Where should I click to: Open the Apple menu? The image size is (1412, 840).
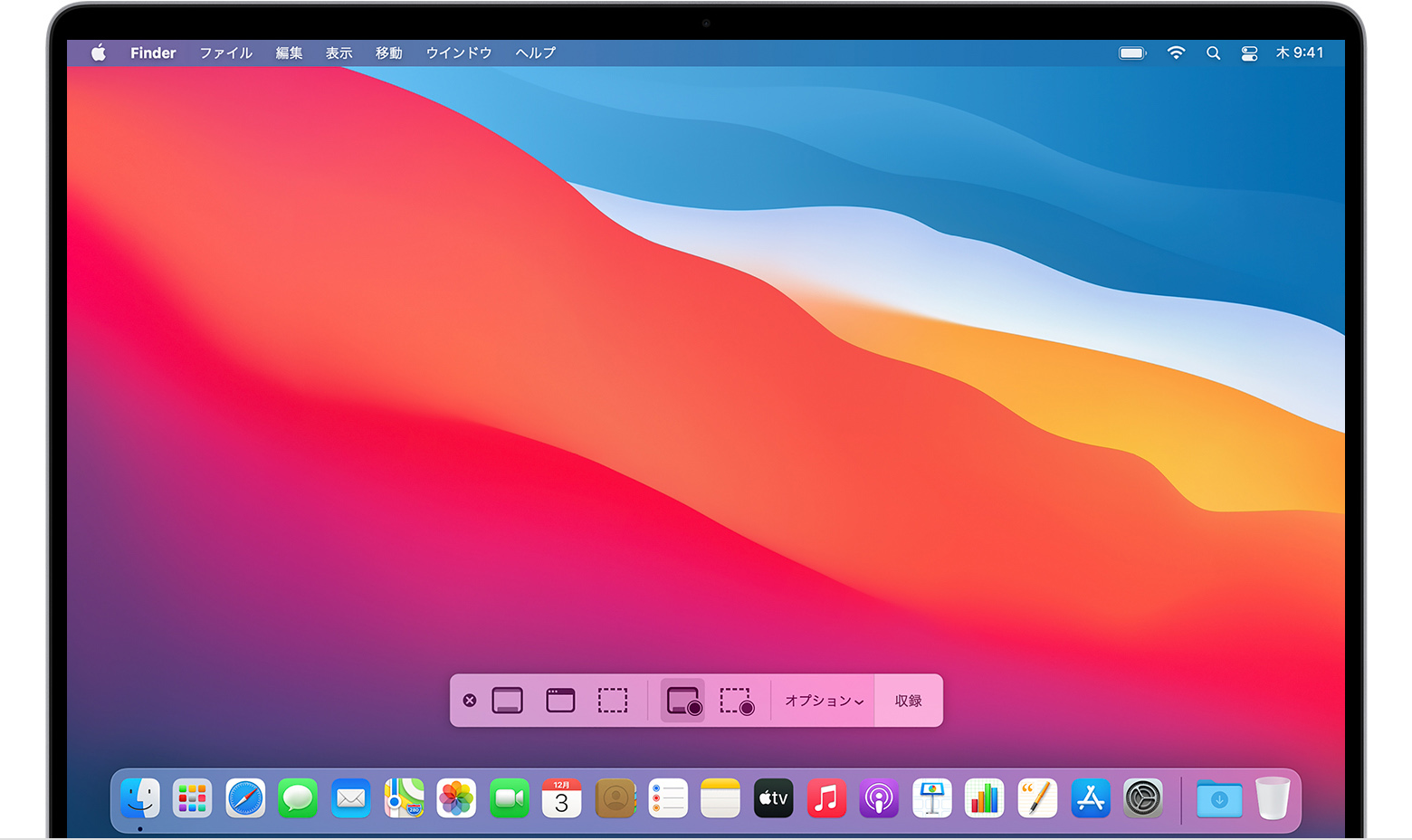point(97,52)
